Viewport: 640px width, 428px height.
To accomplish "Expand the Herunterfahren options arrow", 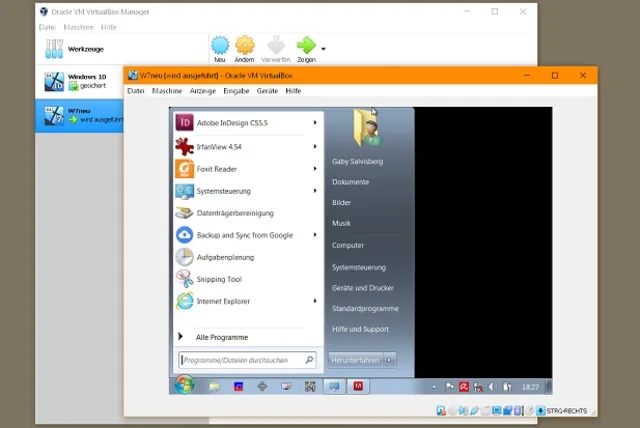I will pyautogui.click(x=390, y=359).
